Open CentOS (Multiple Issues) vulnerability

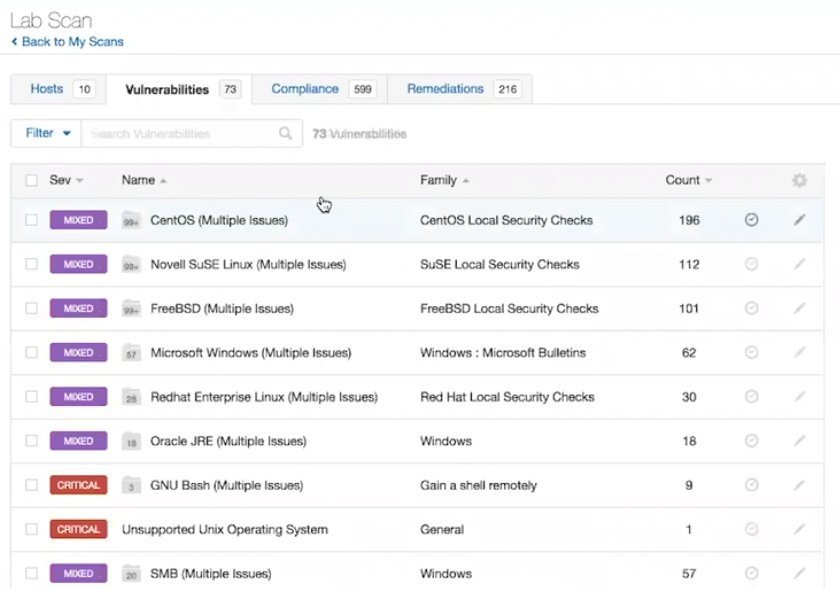click(219, 220)
